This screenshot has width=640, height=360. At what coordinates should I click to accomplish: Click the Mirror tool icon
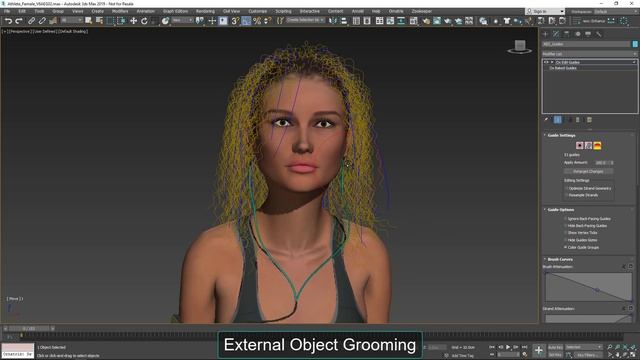click(333, 21)
